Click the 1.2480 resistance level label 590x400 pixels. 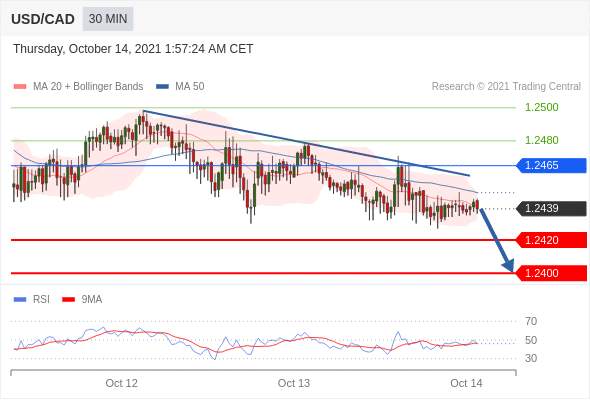(541, 140)
